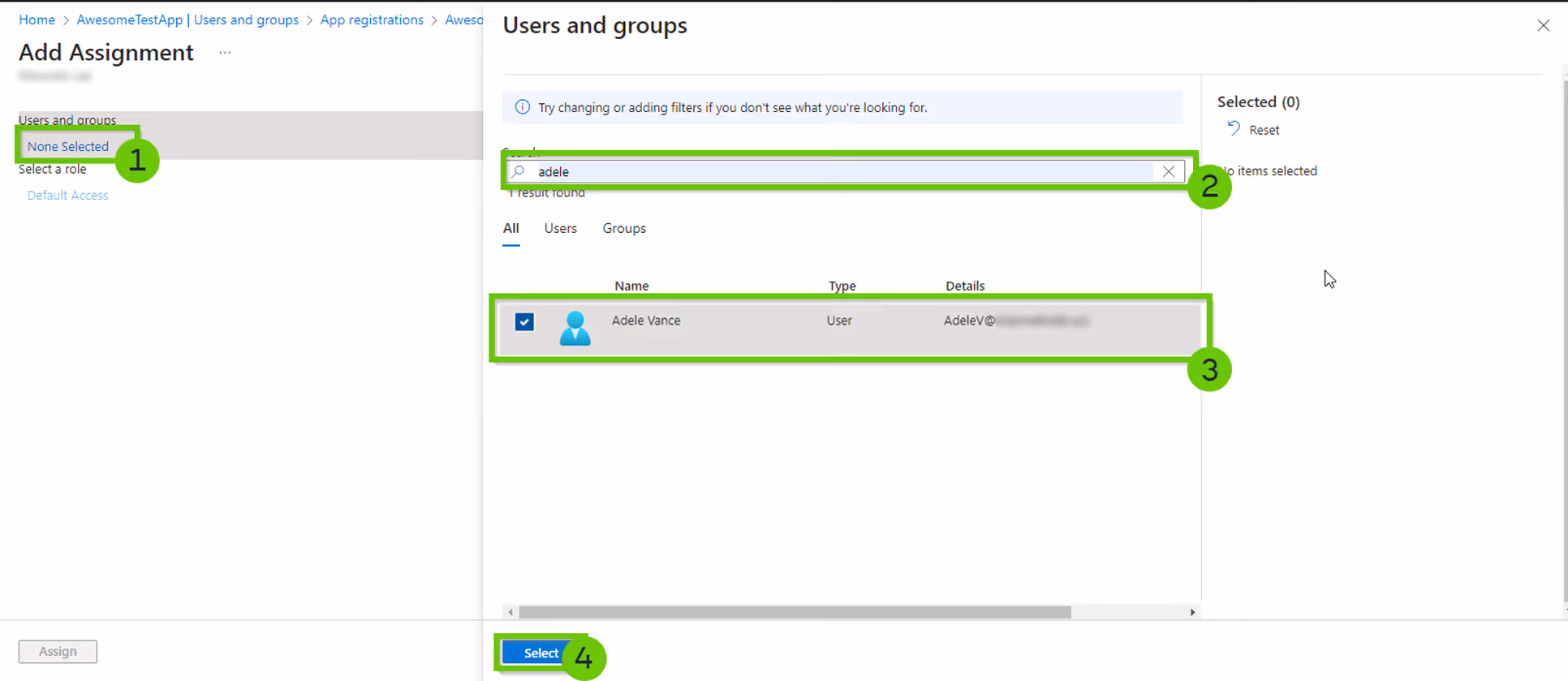Sort by the Name column header

(631, 286)
